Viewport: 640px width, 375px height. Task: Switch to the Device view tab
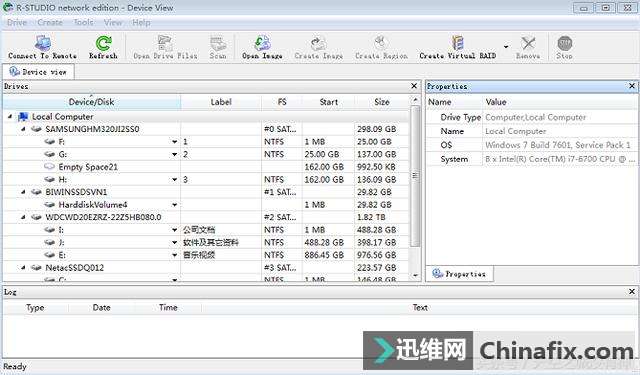coord(38,72)
